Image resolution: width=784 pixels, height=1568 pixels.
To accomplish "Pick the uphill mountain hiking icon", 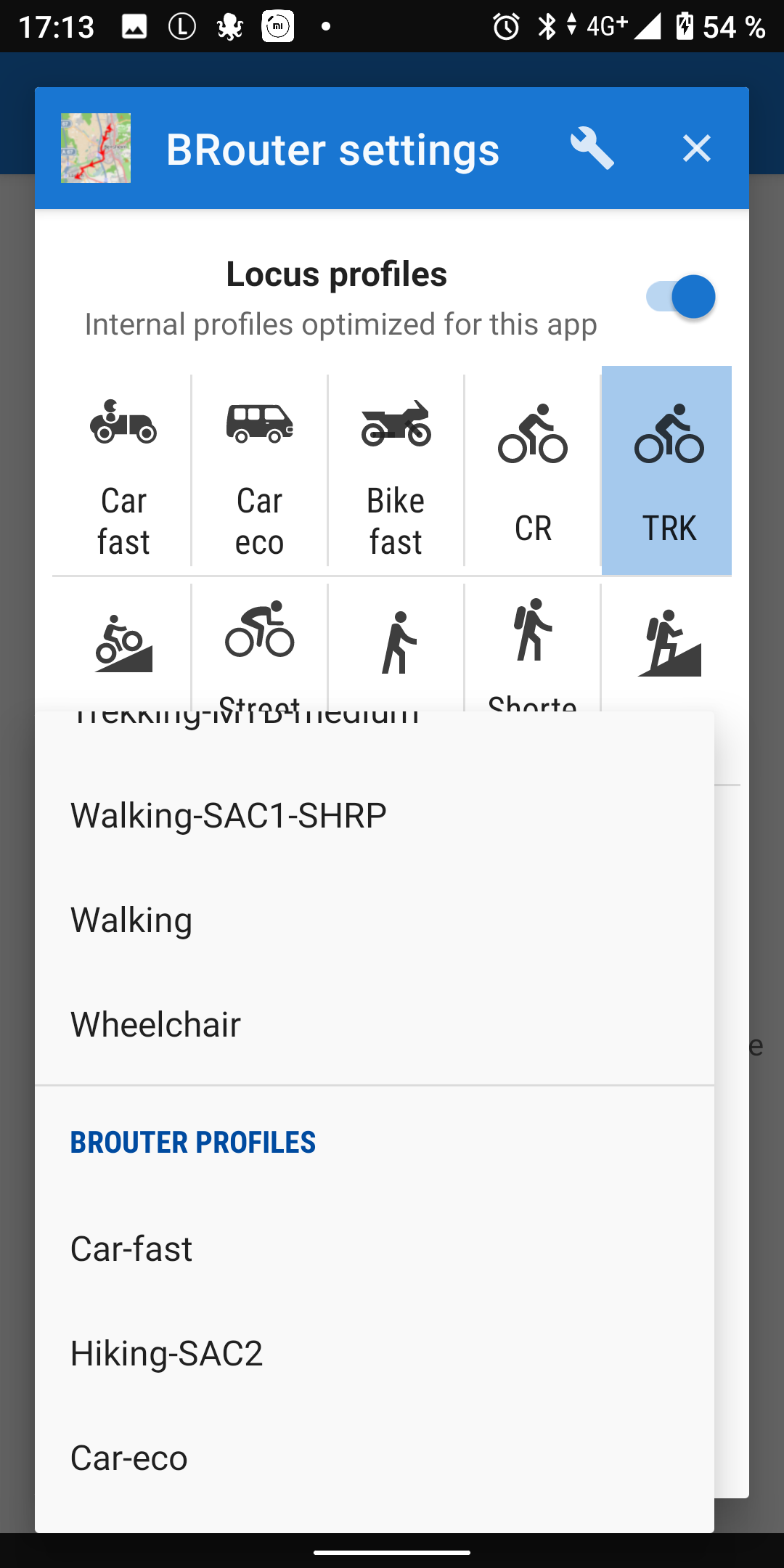I will pyautogui.click(x=668, y=643).
